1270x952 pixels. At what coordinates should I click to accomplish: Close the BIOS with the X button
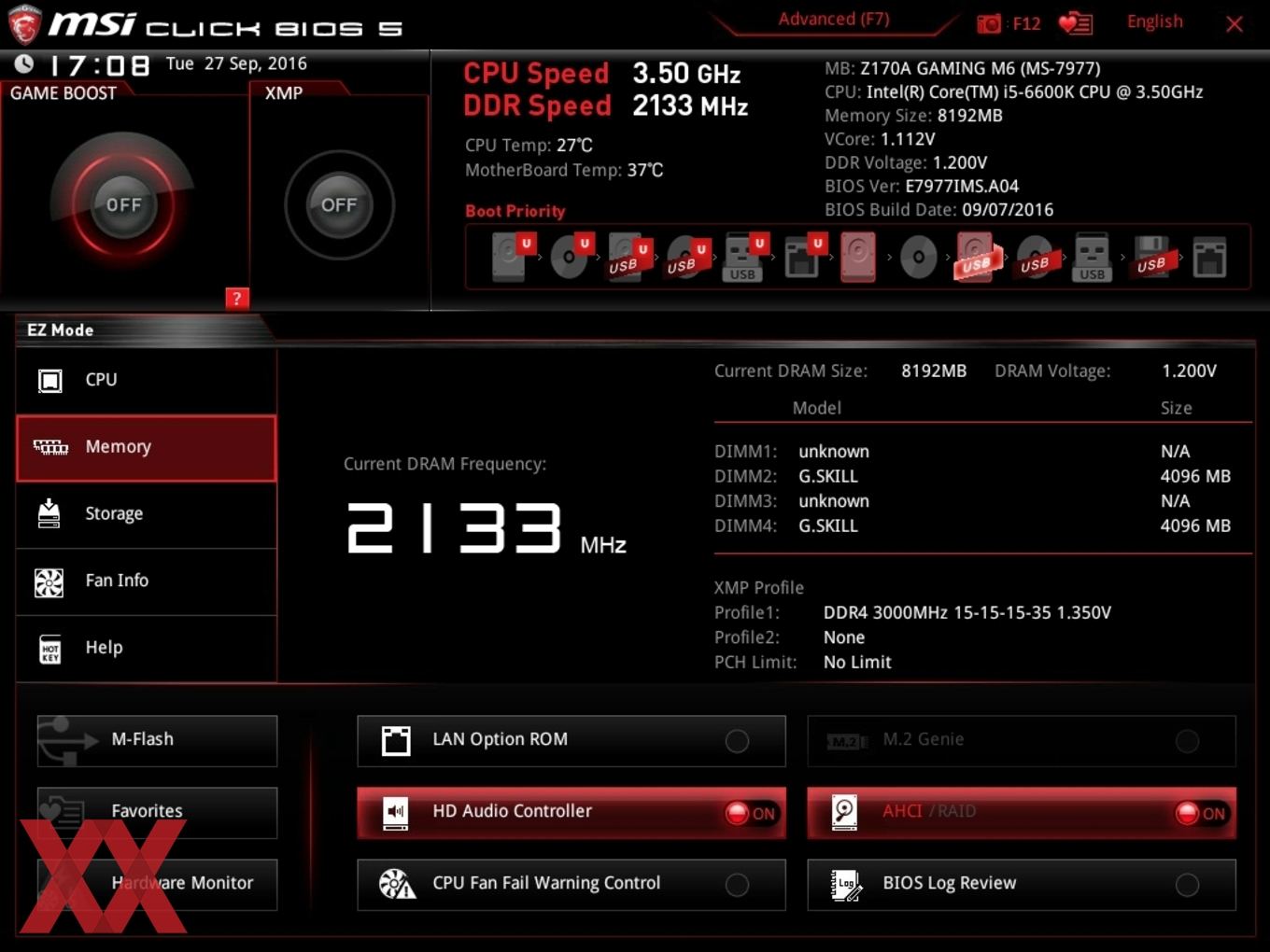point(1235,24)
